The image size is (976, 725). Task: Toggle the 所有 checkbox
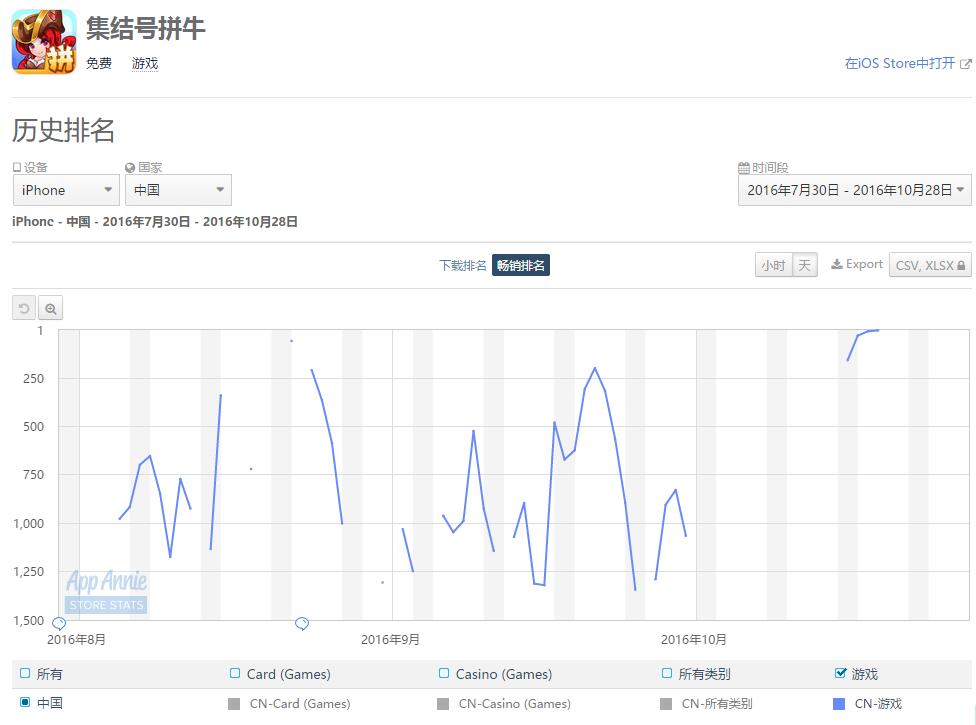click(25, 673)
